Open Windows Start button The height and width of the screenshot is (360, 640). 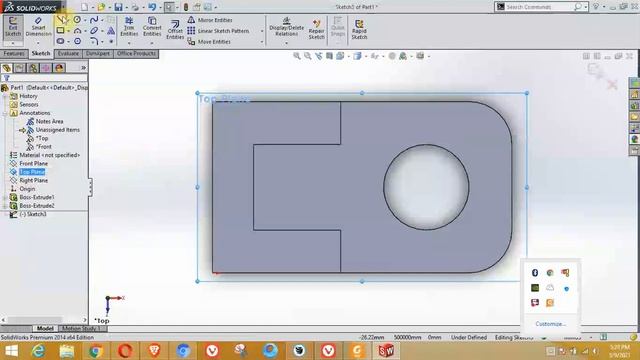coord(11,351)
